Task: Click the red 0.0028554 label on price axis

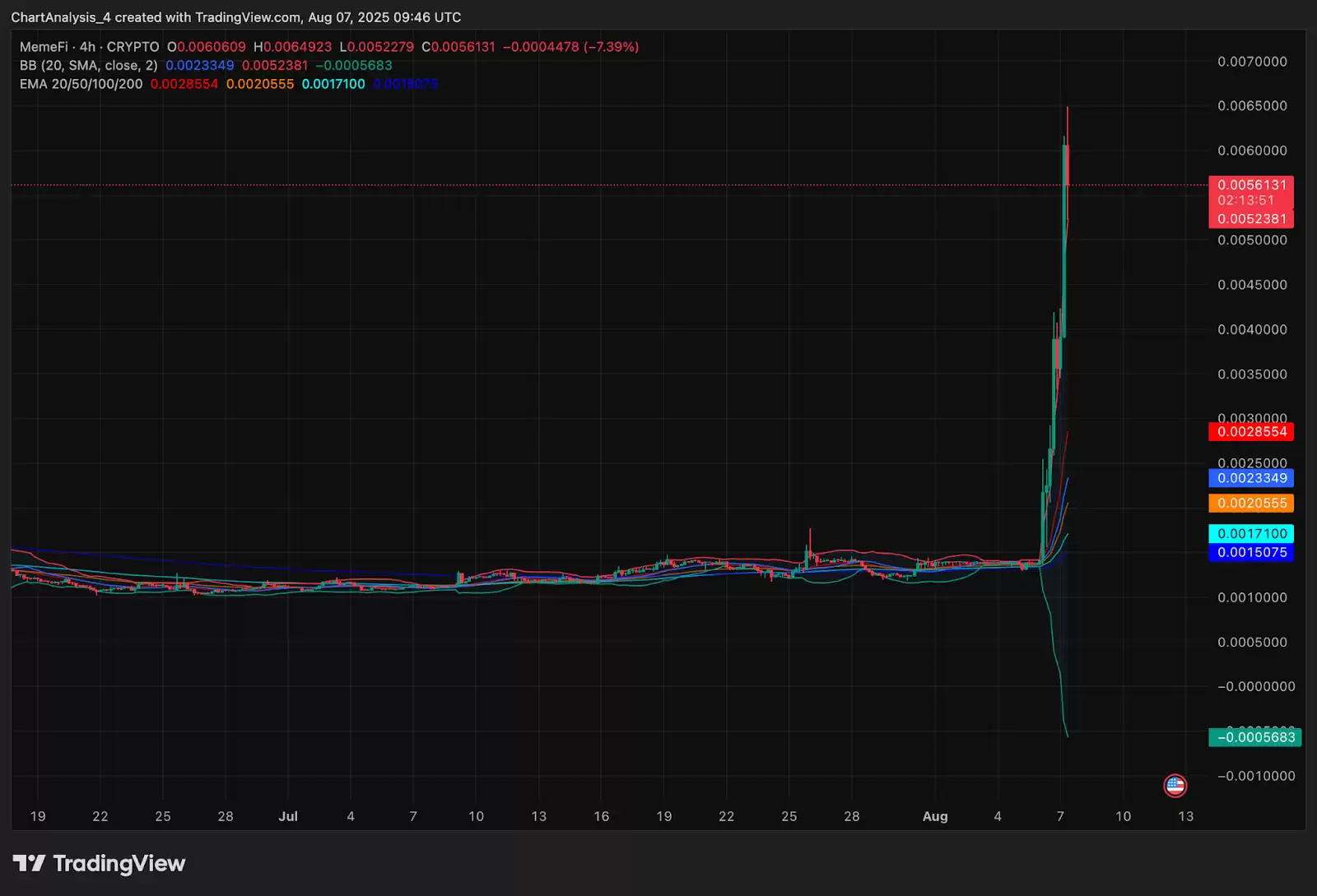Action: point(1251,432)
